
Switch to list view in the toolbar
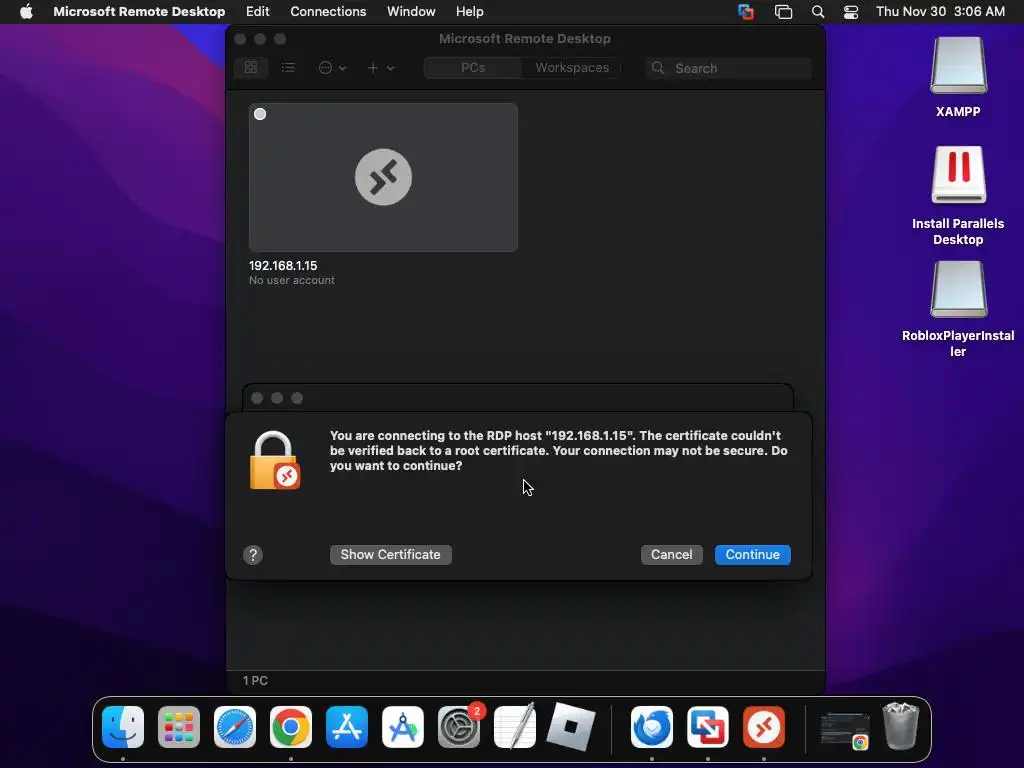[288, 67]
